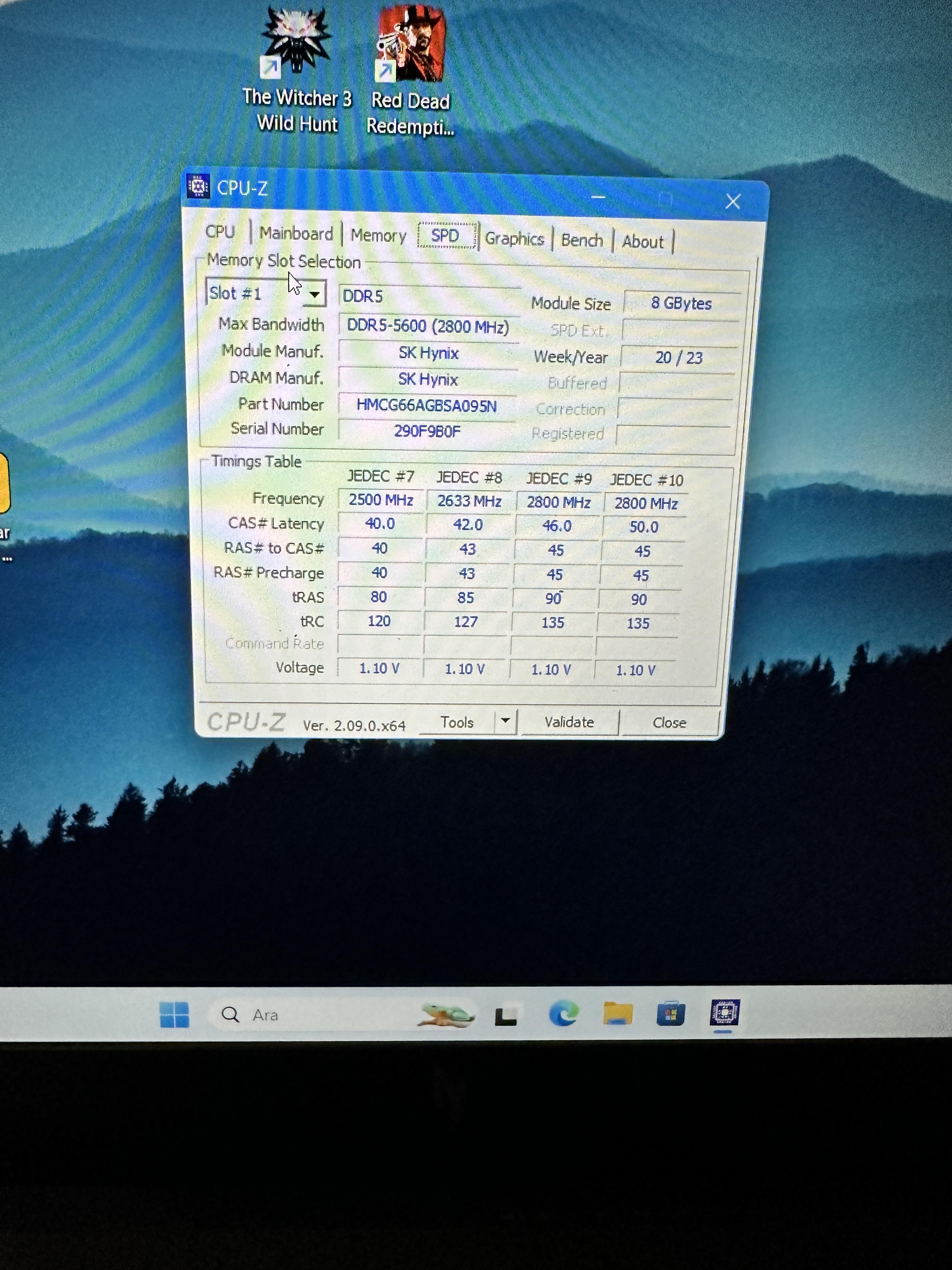Click the tRAS value 85

click(x=466, y=599)
